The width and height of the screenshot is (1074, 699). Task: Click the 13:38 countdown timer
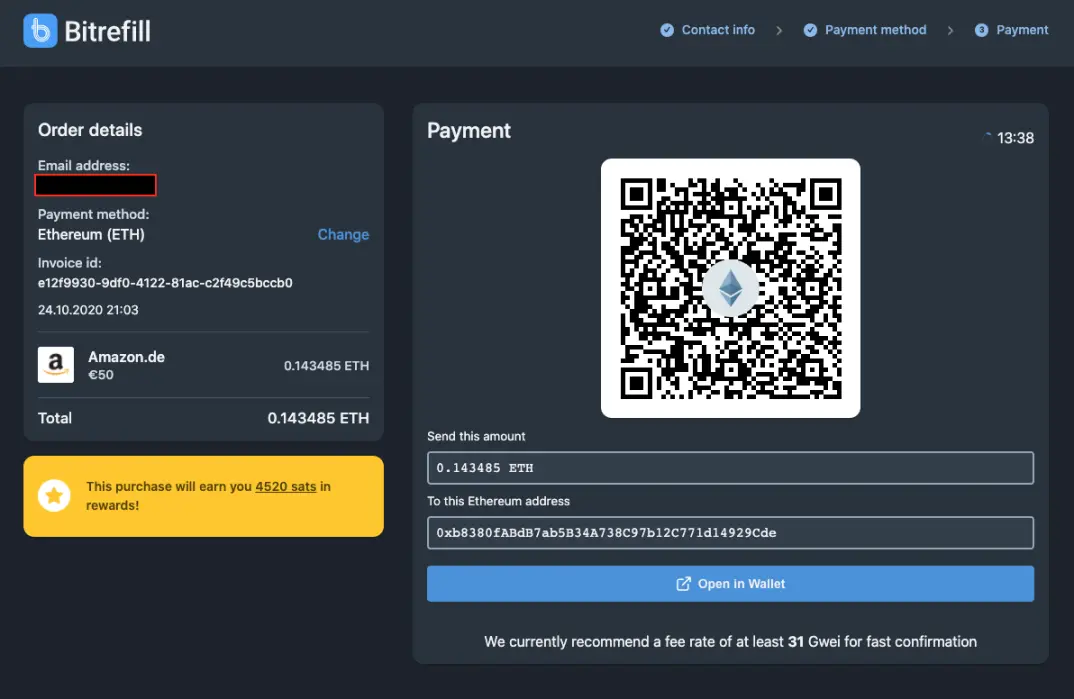[x=1015, y=138]
